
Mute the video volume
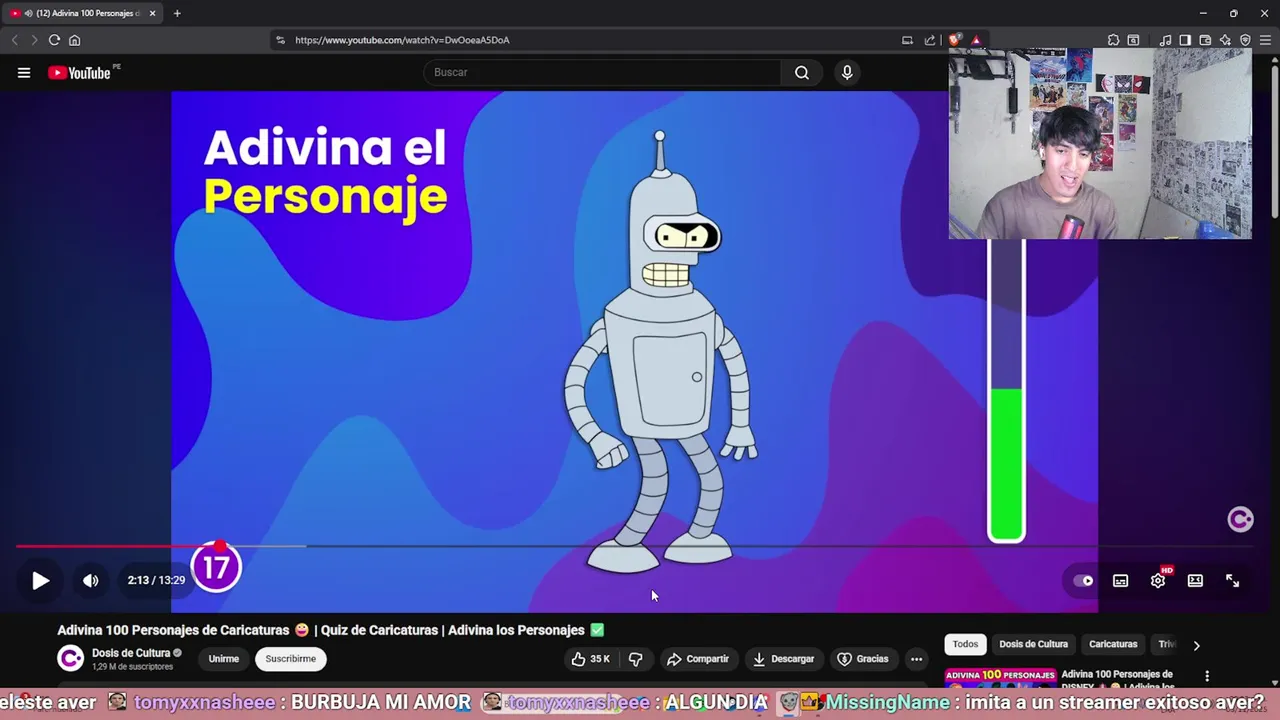click(x=91, y=580)
